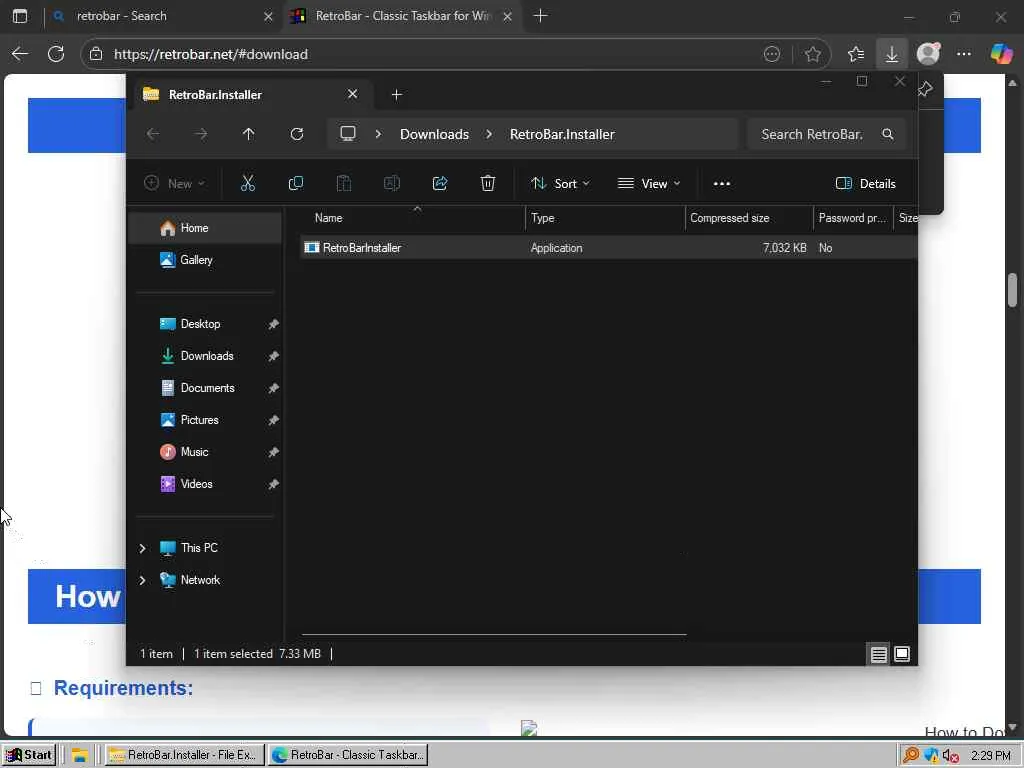Expand the chevron before Downloads in the address bar
This screenshot has height=768, width=1024.
tap(378, 134)
